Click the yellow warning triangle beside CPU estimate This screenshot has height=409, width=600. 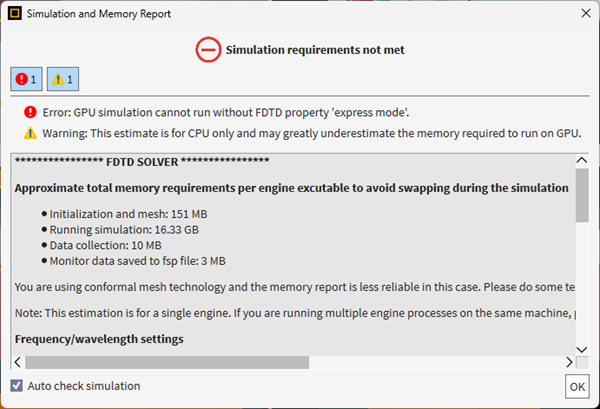30,133
